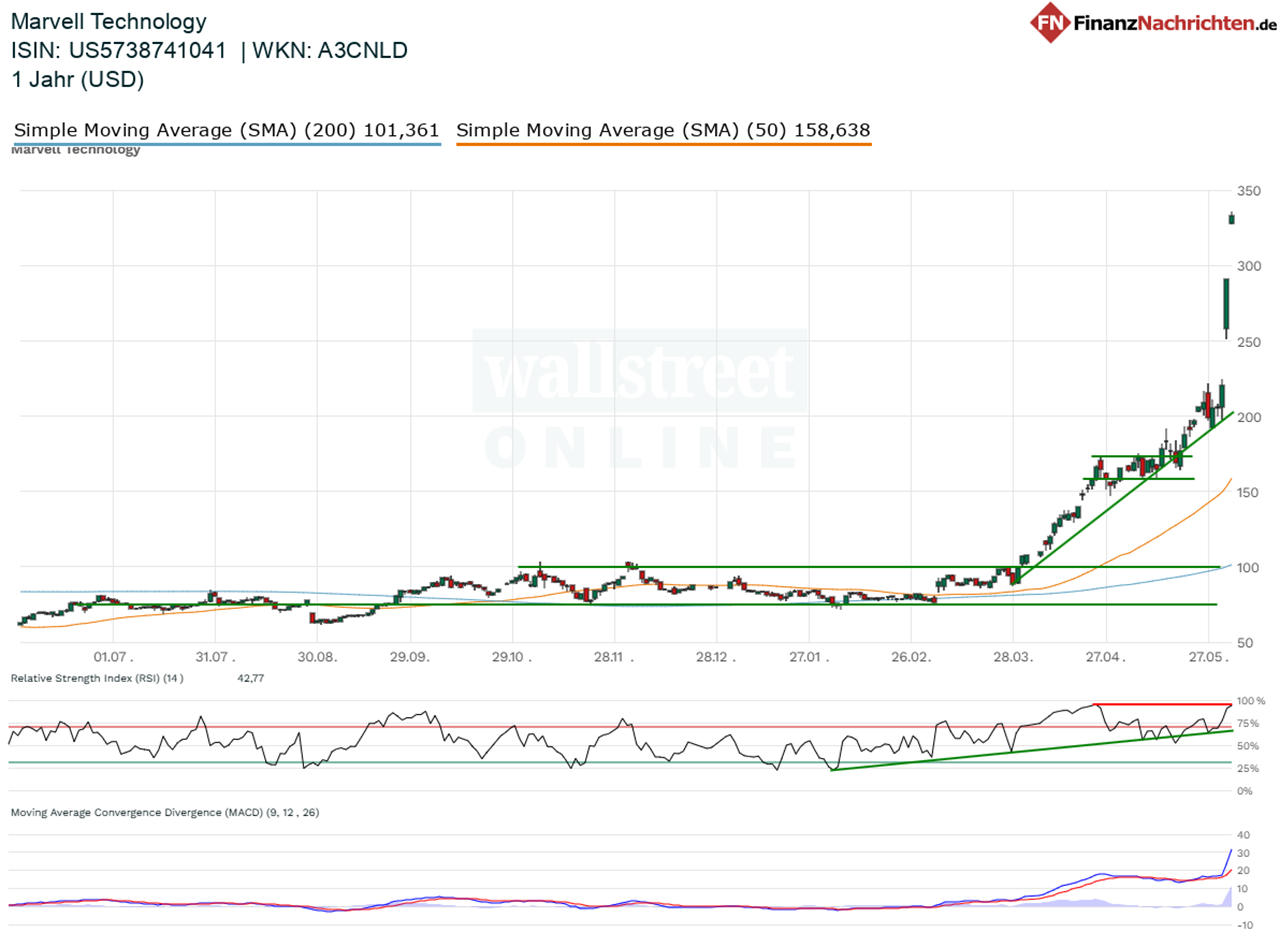The width and height of the screenshot is (1280, 940).
Task: Click the red RSI resistance line
Action: (x=1162, y=704)
